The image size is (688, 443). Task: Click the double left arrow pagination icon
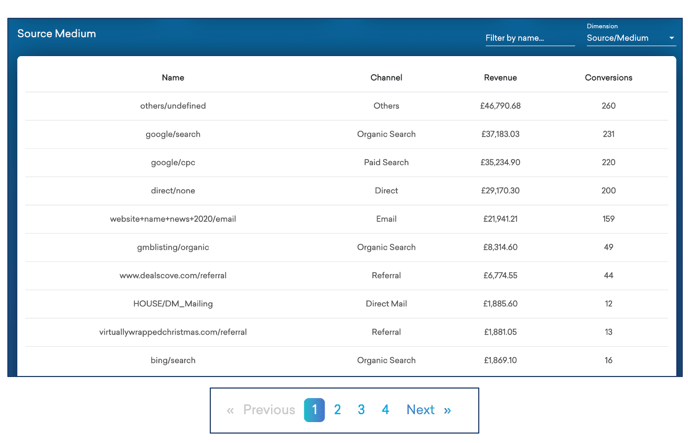pyautogui.click(x=230, y=410)
